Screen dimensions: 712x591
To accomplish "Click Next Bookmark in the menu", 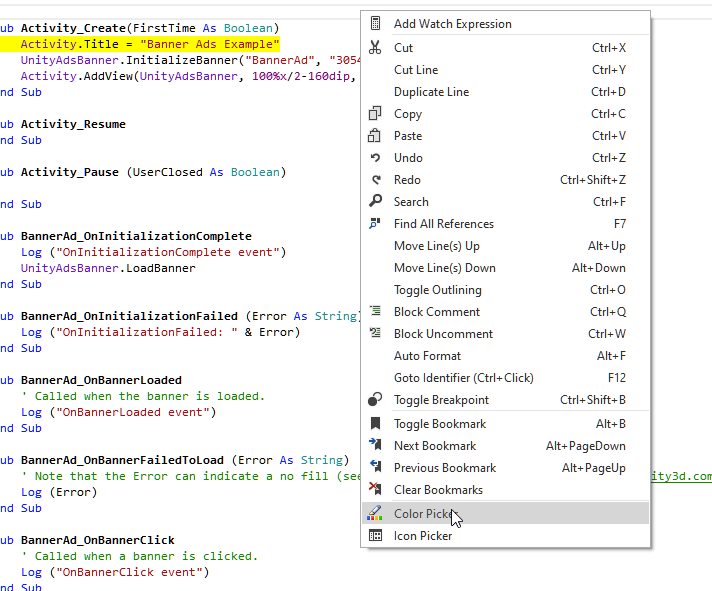I will tap(505, 445).
